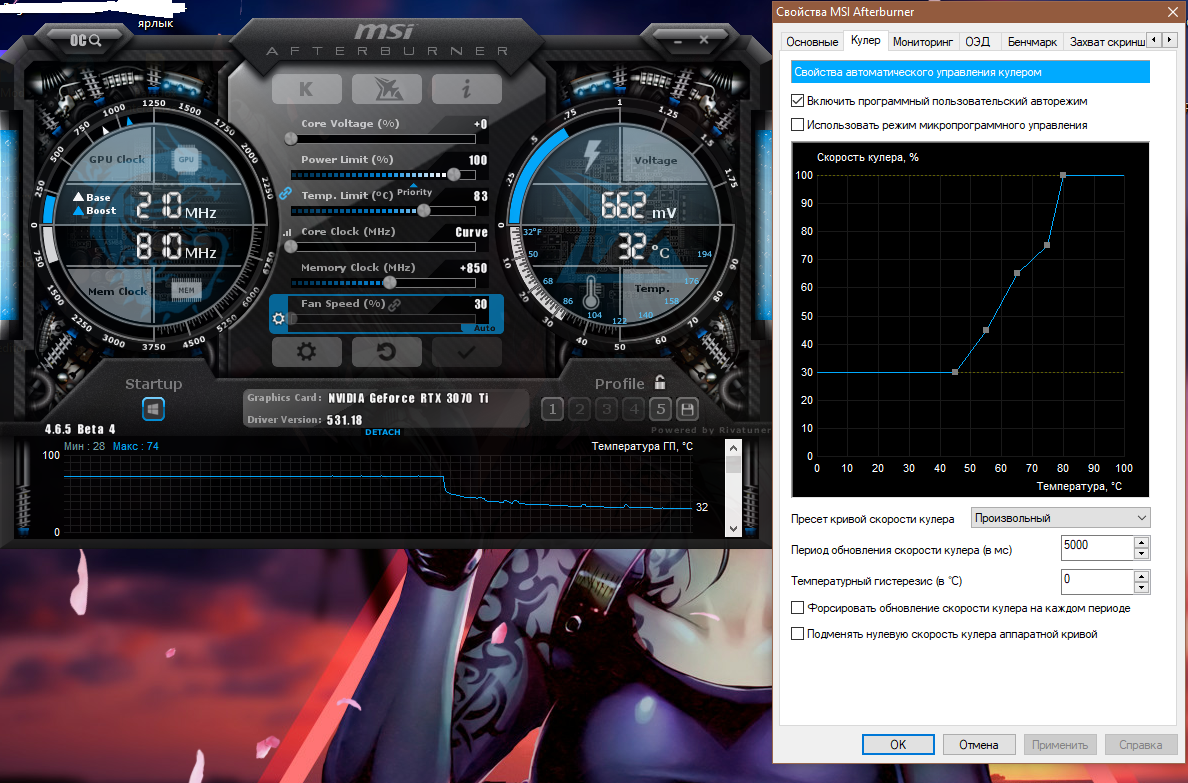Screen dimensions: 1188x783
Task: Open the OC Scanner search button
Action: coord(85,40)
